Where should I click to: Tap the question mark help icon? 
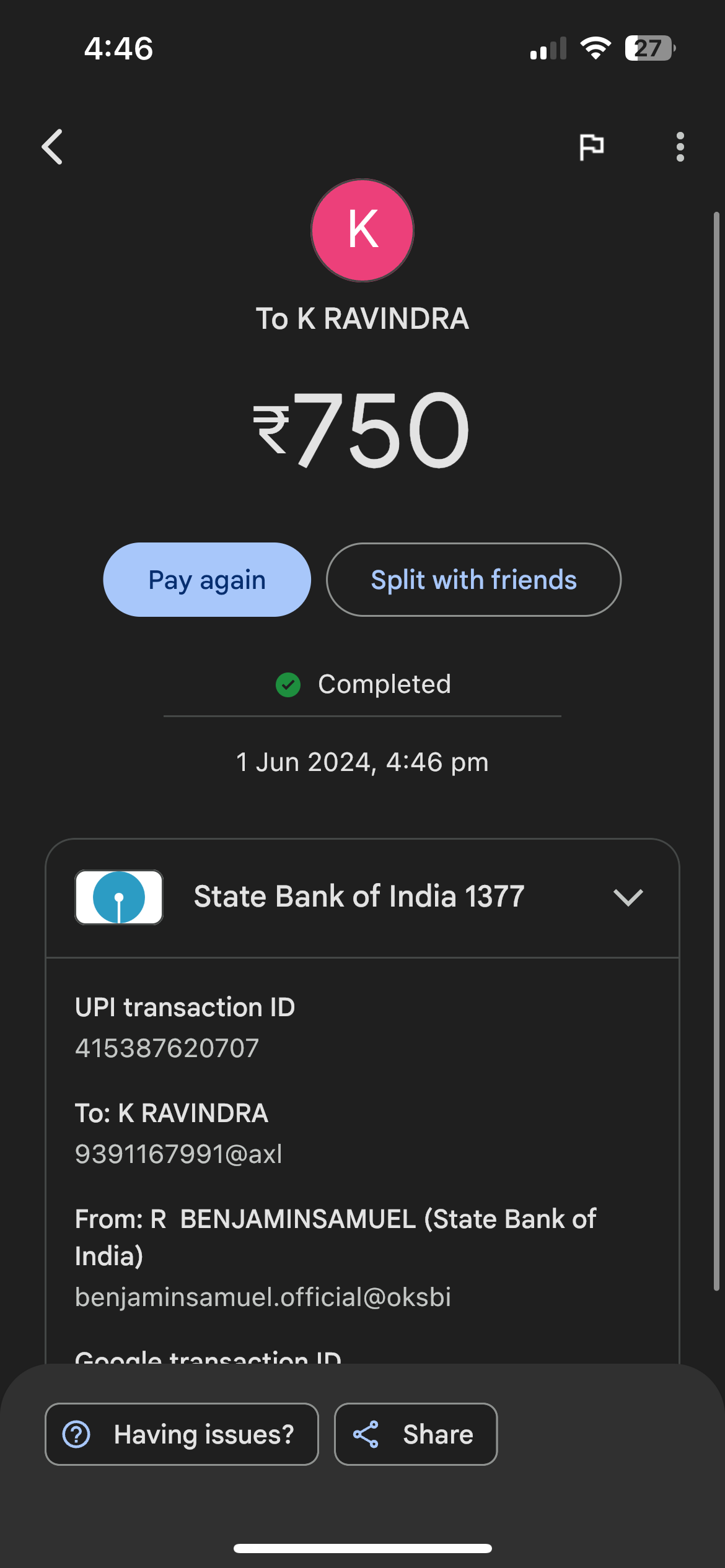coord(77,1434)
